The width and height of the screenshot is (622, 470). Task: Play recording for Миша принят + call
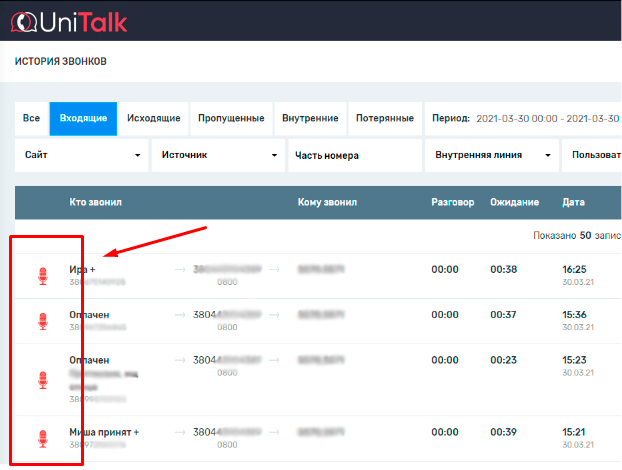(43, 438)
